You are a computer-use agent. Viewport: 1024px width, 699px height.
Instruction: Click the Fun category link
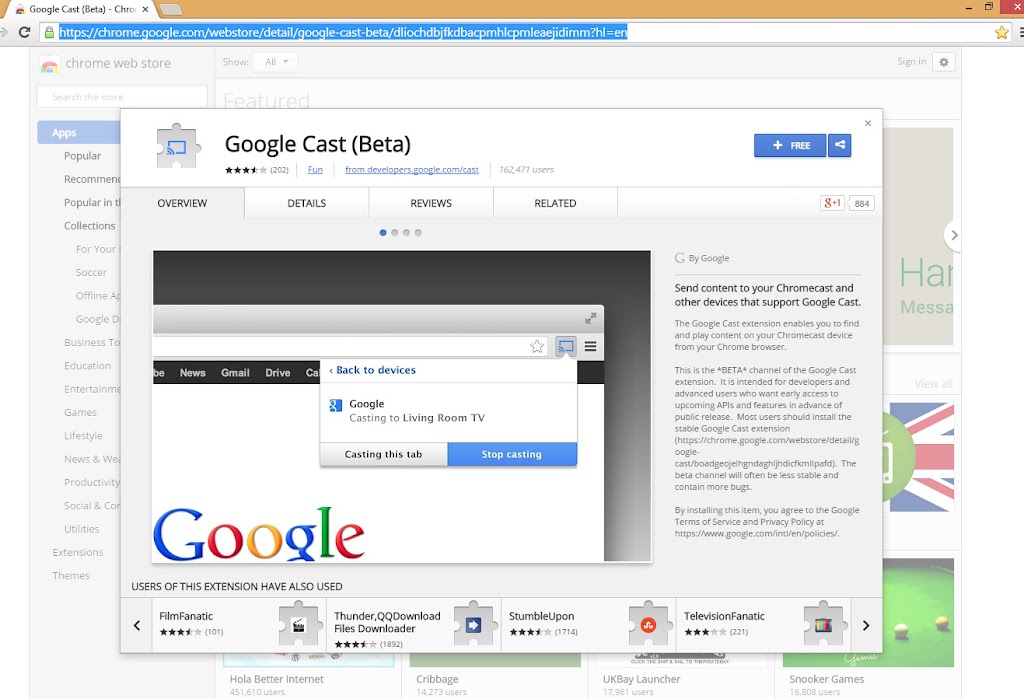315,170
